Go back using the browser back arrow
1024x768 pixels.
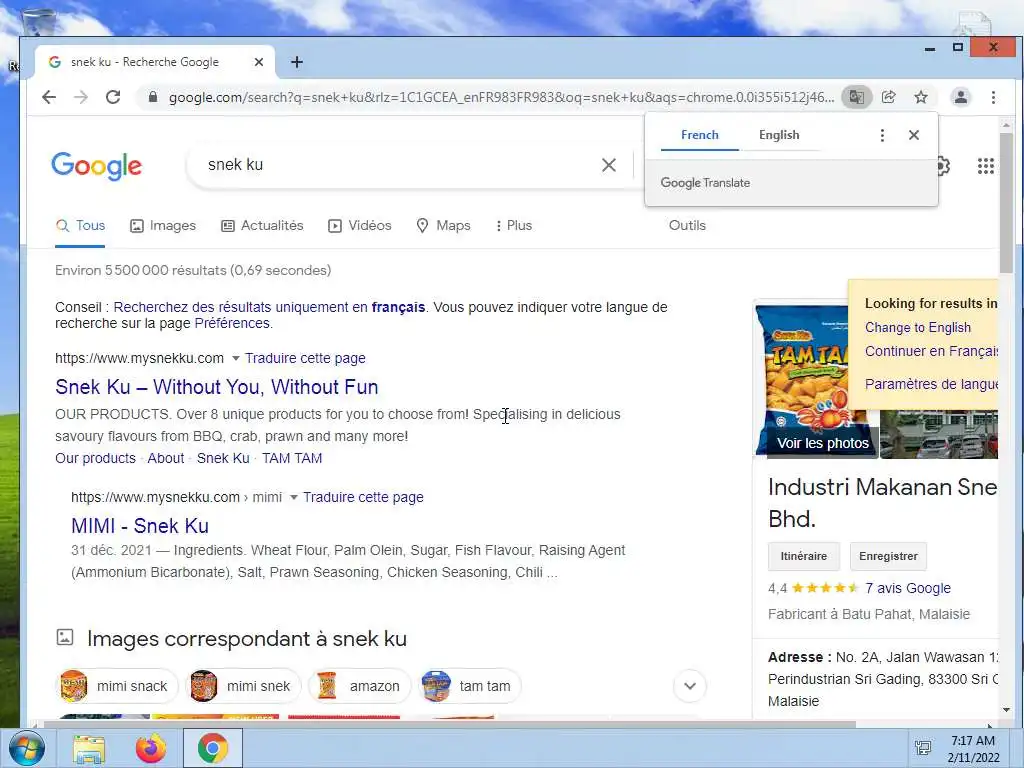(x=49, y=97)
